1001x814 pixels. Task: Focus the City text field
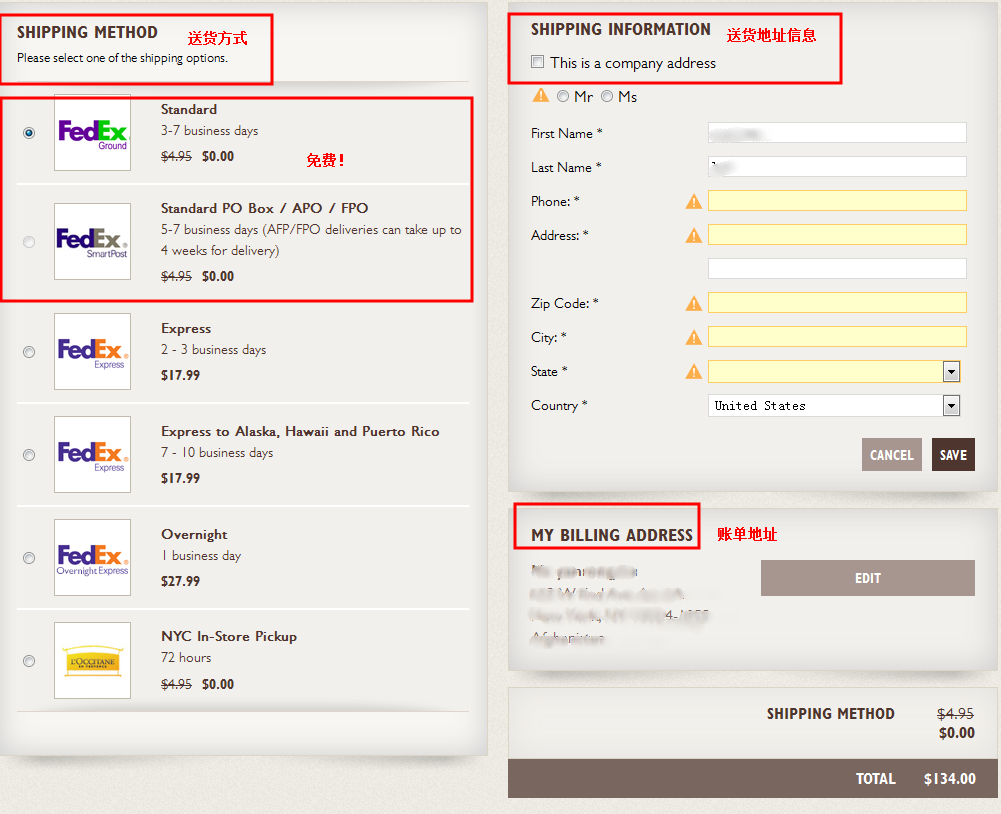click(837, 337)
